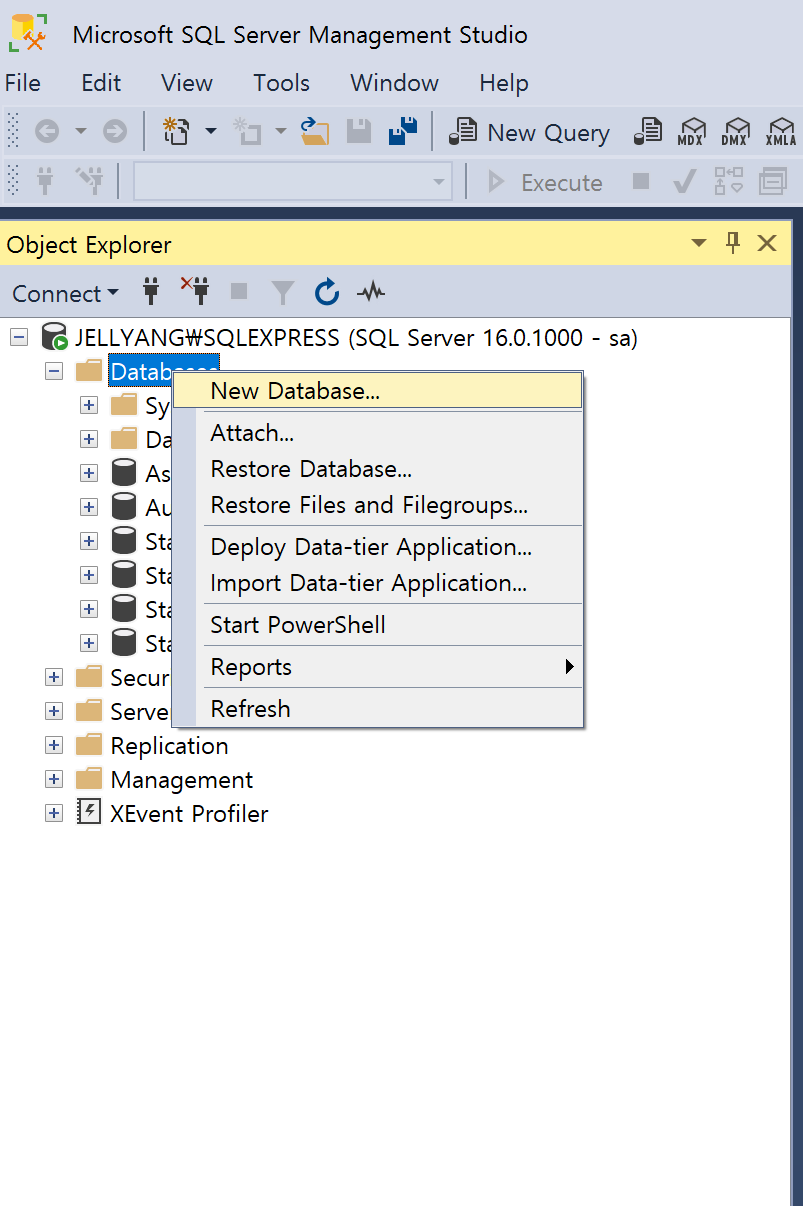
Task: Click the Parse checkmark icon
Action: (684, 182)
